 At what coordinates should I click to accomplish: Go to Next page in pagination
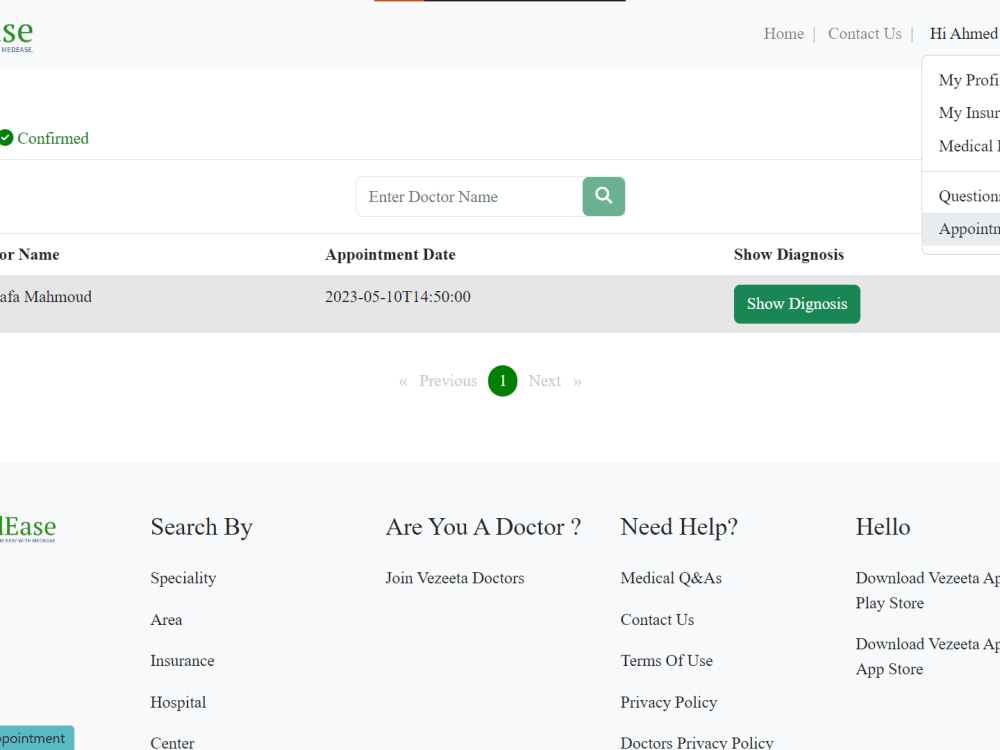[545, 381]
